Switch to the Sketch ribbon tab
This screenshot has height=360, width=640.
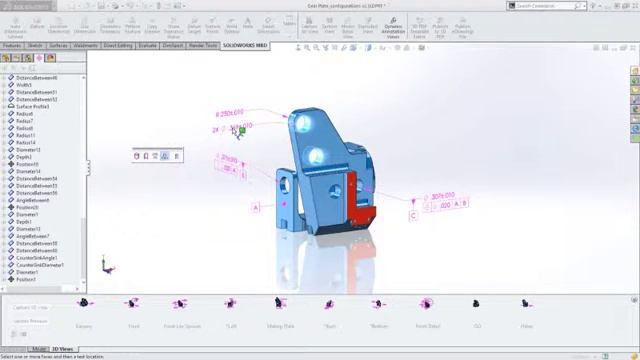point(35,46)
